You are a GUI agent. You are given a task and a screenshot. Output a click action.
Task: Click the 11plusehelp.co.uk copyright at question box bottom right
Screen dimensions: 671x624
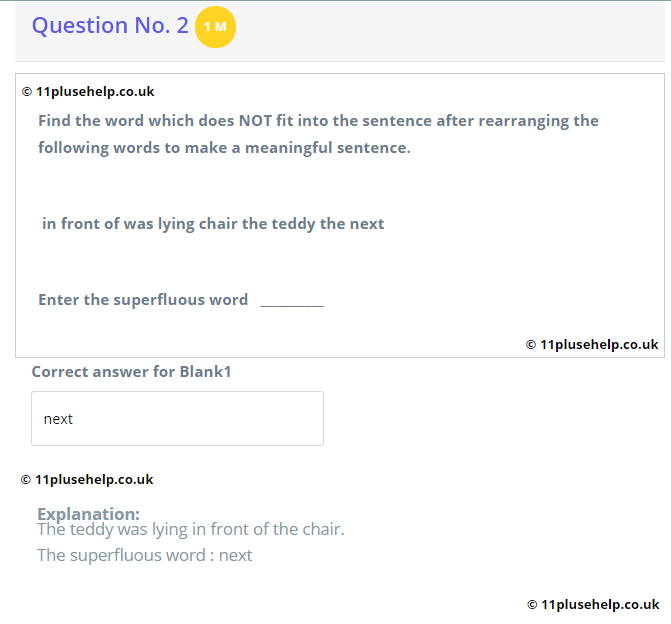click(592, 345)
